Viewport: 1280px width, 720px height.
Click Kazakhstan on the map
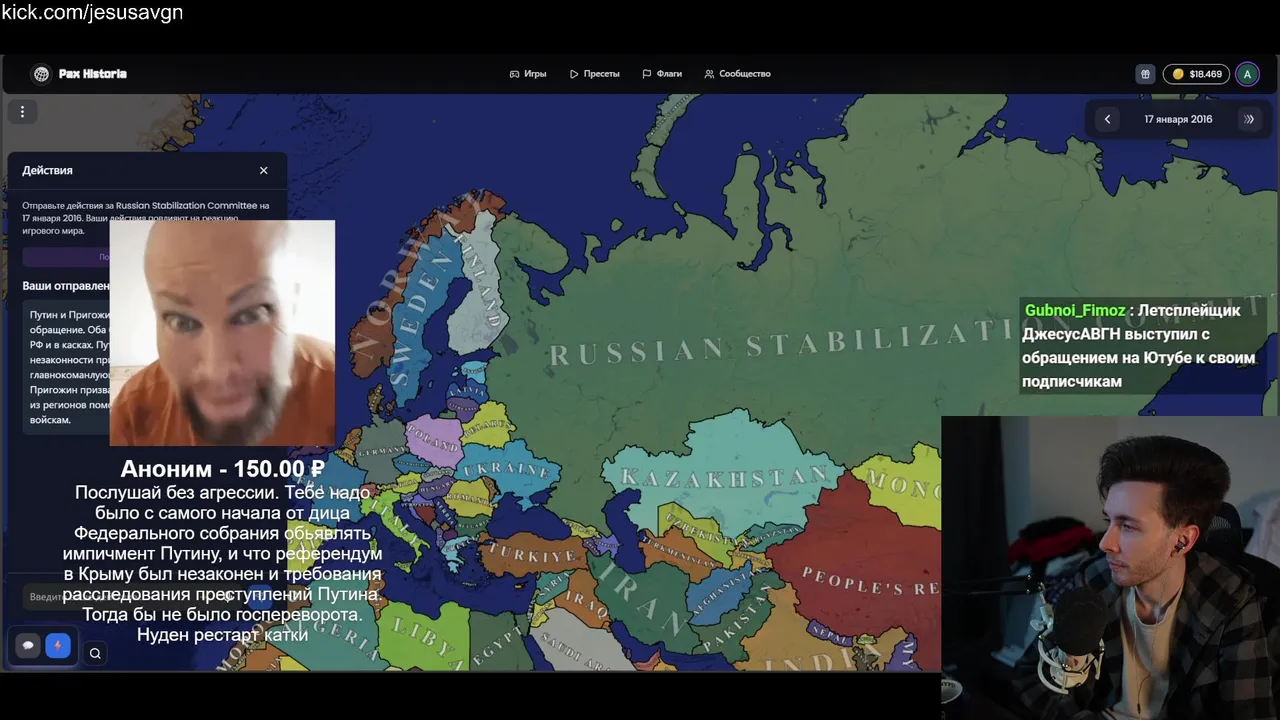pyautogui.click(x=725, y=477)
